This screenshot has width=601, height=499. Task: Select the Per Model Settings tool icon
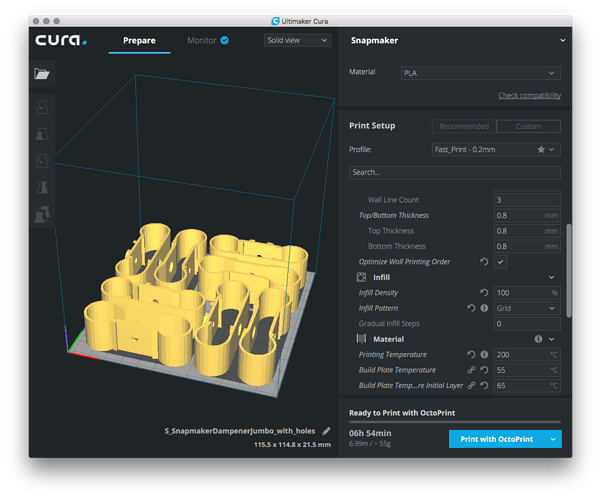42,214
